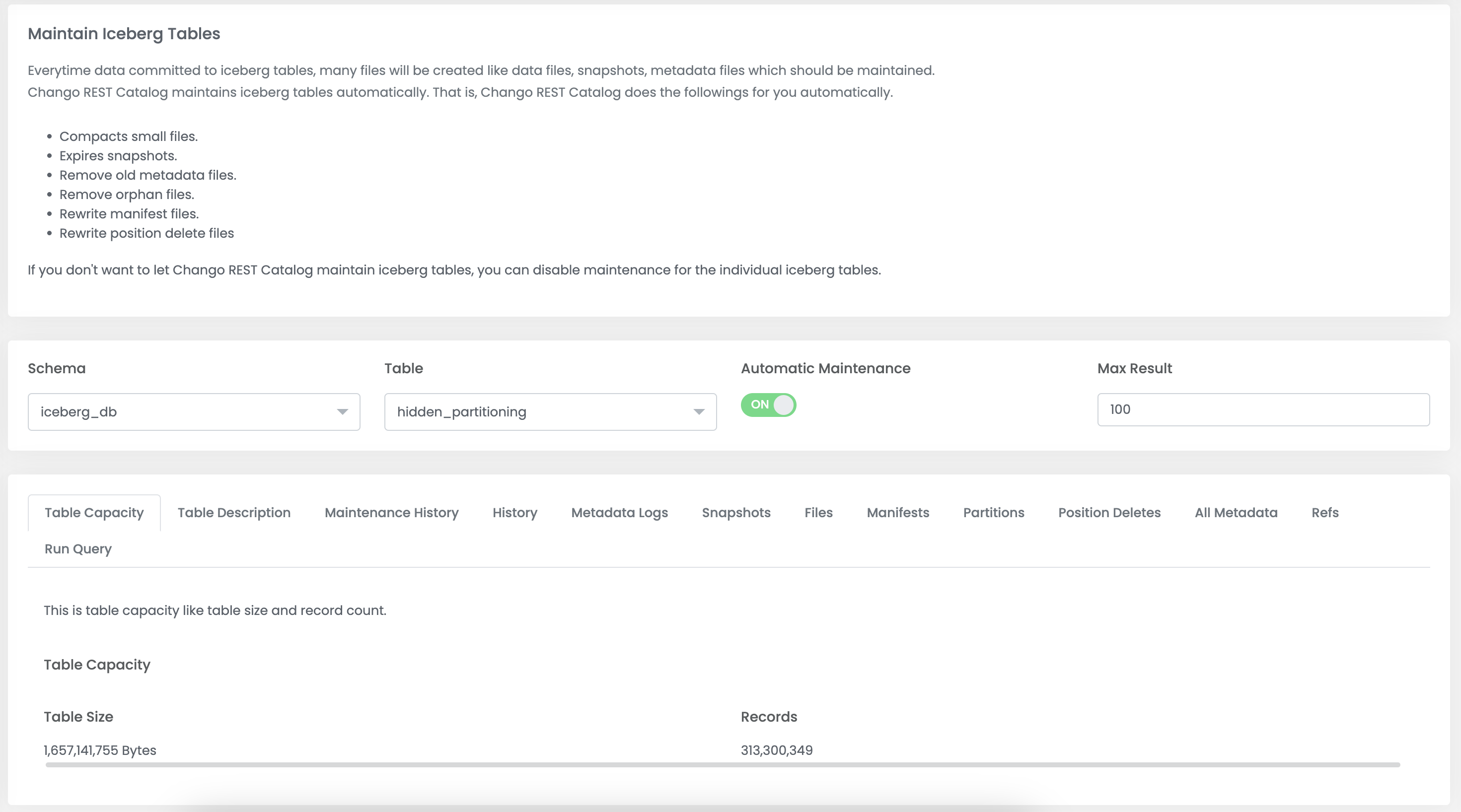Select the Manifests tab
1461x812 pixels.
point(898,513)
